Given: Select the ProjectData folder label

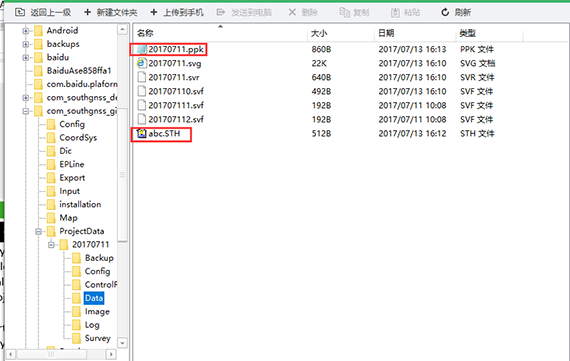Looking at the screenshot, I should click(x=81, y=231).
